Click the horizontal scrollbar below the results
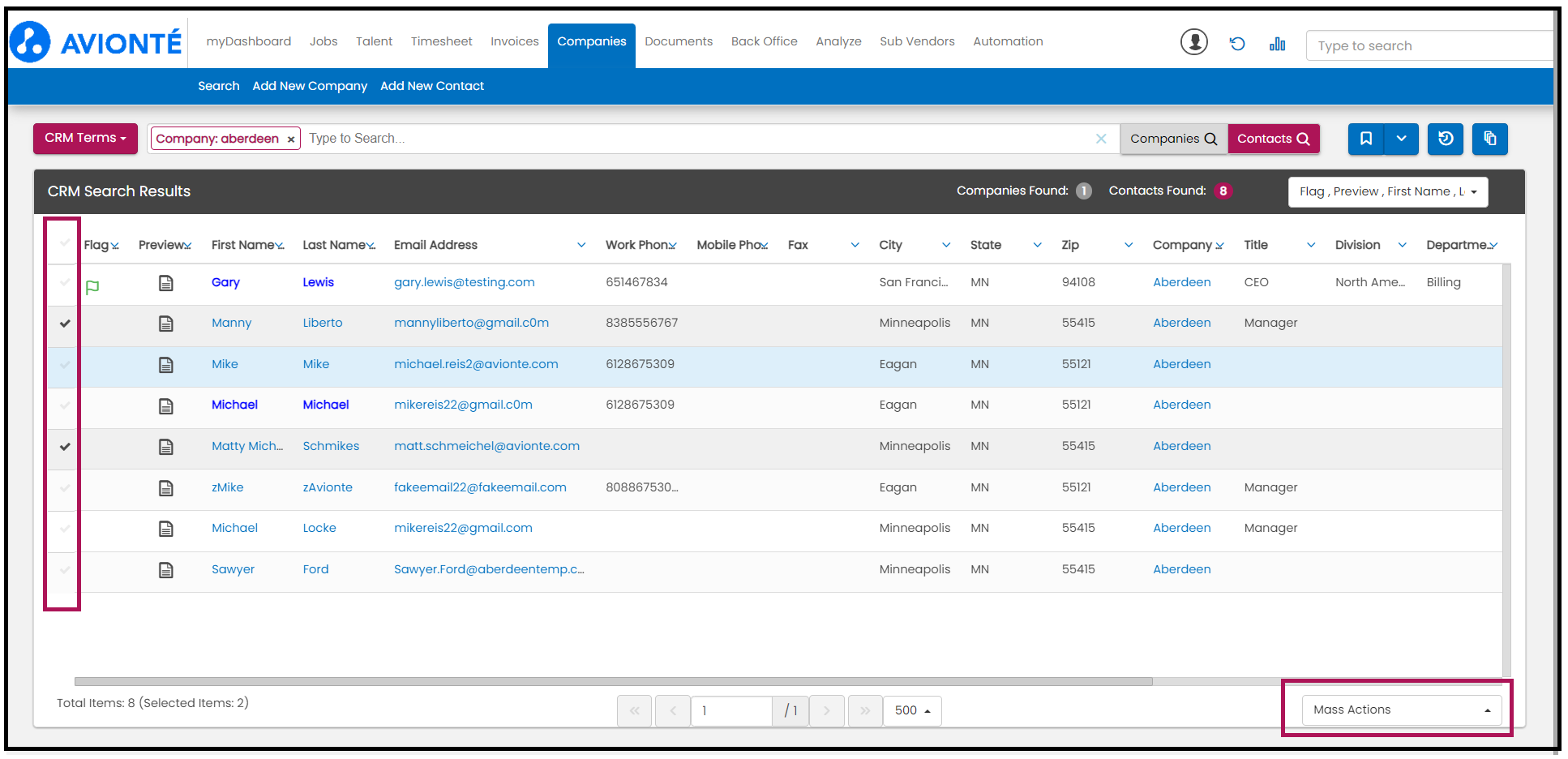This screenshot has height=759, width=1568. [x=613, y=682]
